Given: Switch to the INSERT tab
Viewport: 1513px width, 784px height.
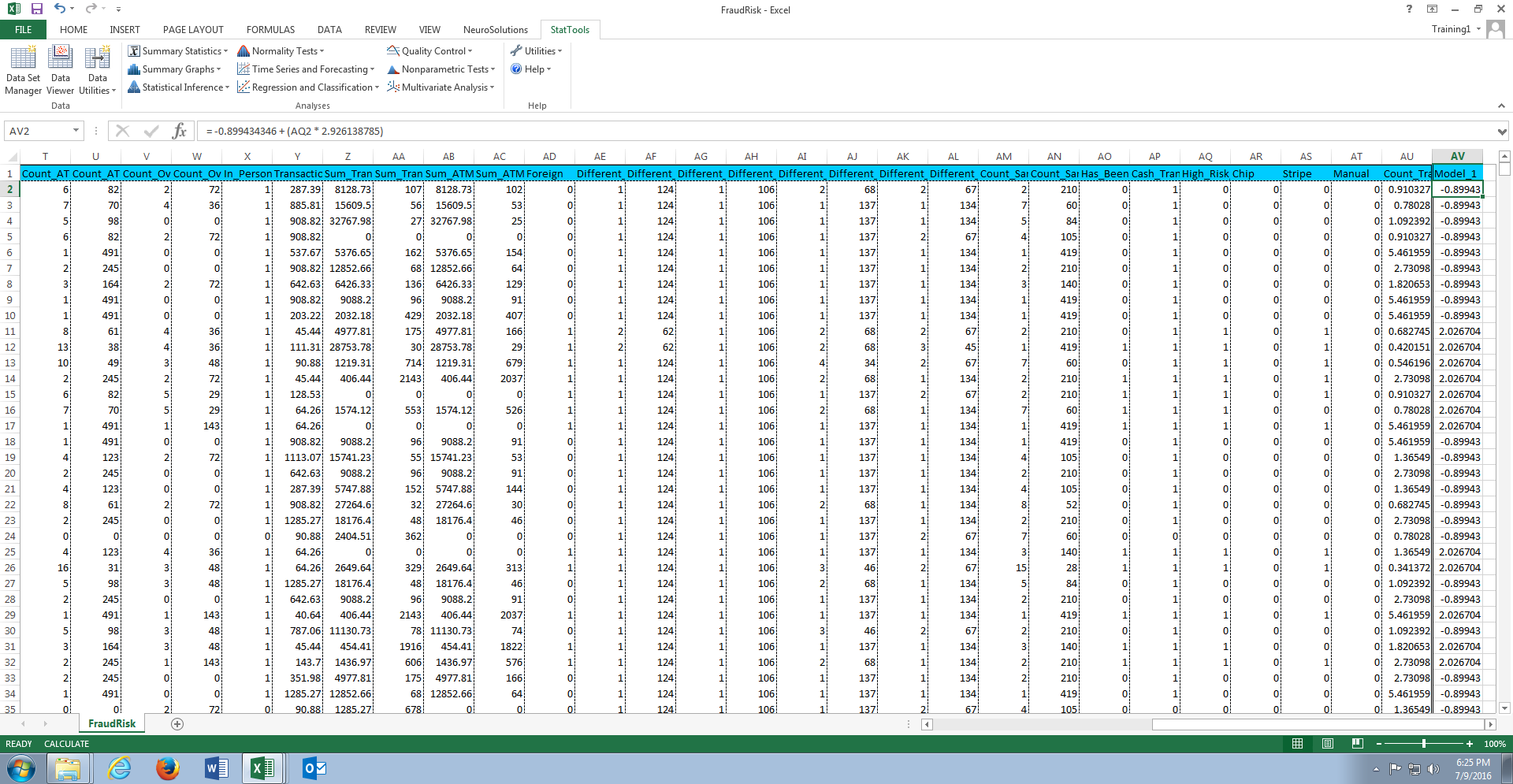Looking at the screenshot, I should pyautogui.click(x=125, y=30).
